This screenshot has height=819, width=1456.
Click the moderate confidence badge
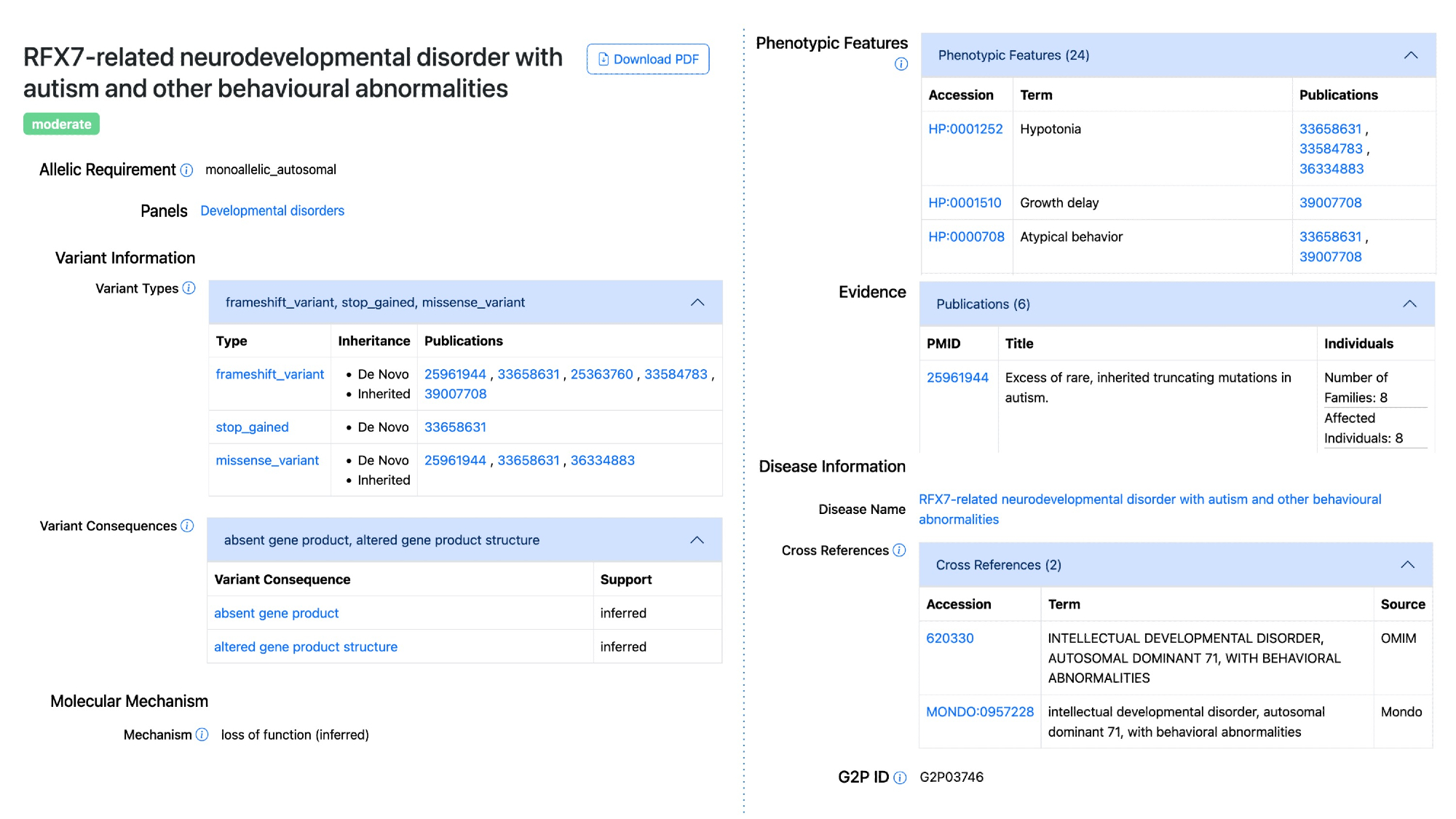click(x=61, y=124)
